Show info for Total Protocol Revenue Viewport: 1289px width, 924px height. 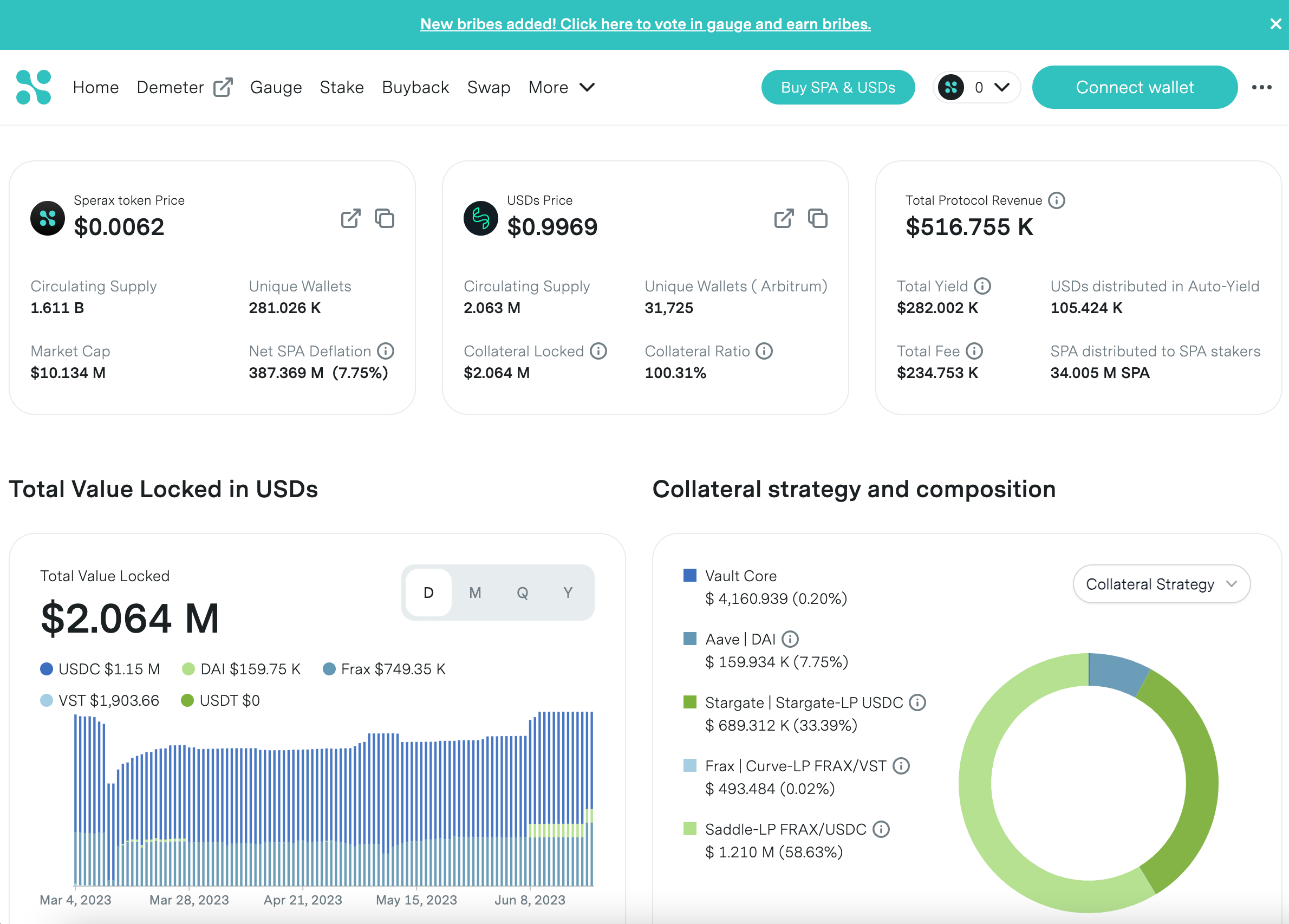click(1057, 200)
